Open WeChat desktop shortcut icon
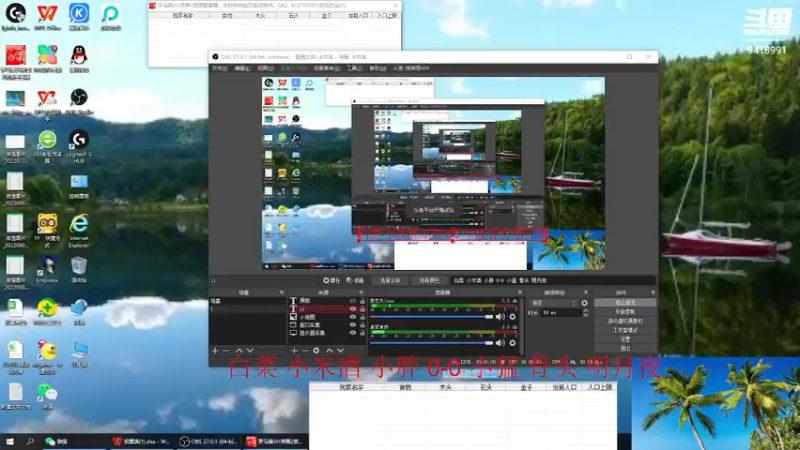800x450 pixels. click(x=47, y=396)
